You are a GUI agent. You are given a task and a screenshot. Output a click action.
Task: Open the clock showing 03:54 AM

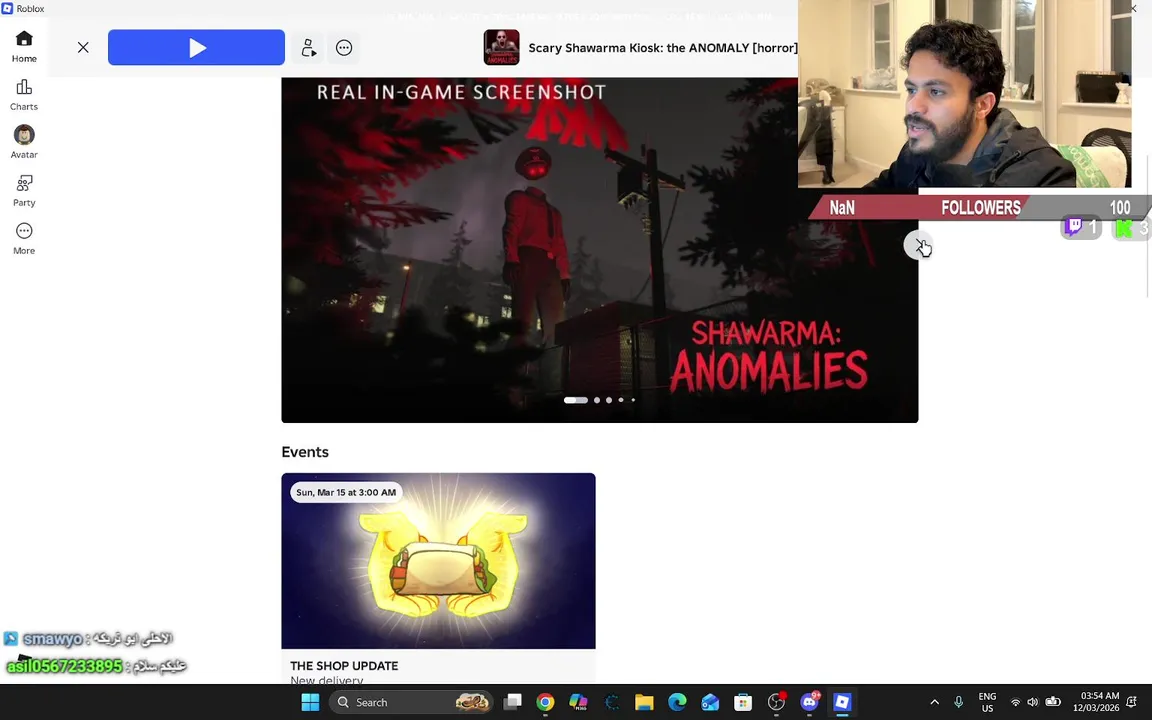click(1096, 702)
